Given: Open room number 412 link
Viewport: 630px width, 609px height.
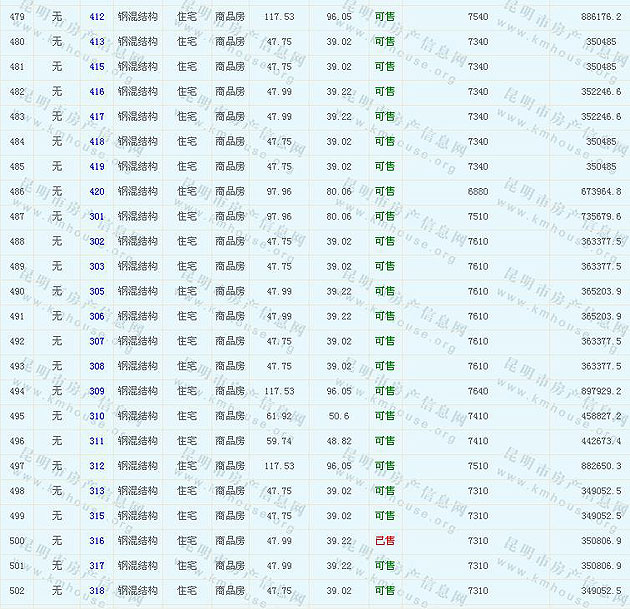Looking at the screenshot, I should [96, 17].
